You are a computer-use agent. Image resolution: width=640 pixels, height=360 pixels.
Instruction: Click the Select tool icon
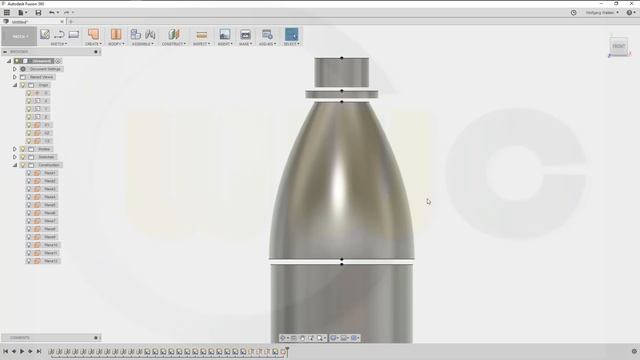point(291,34)
